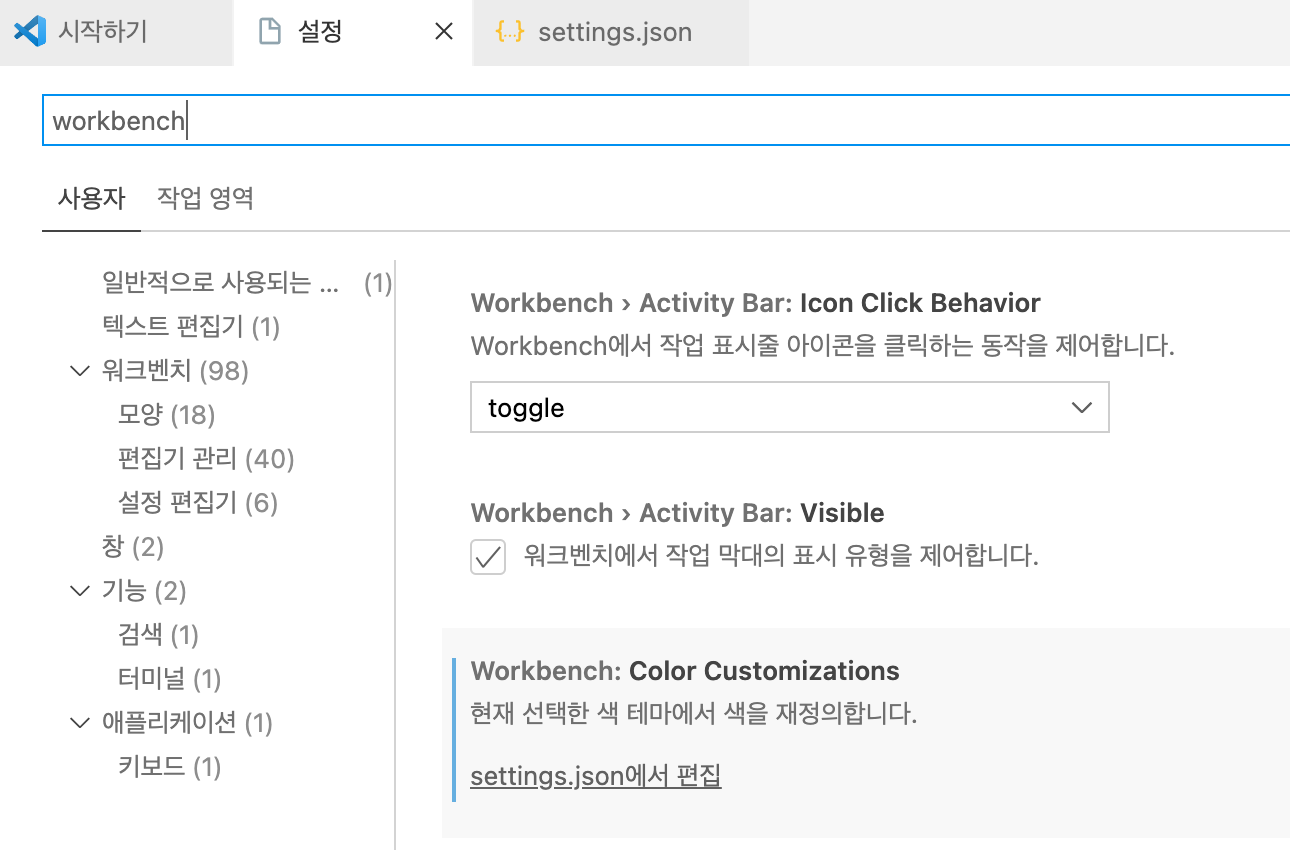Switch to the 시작하기 tab

[116, 32]
